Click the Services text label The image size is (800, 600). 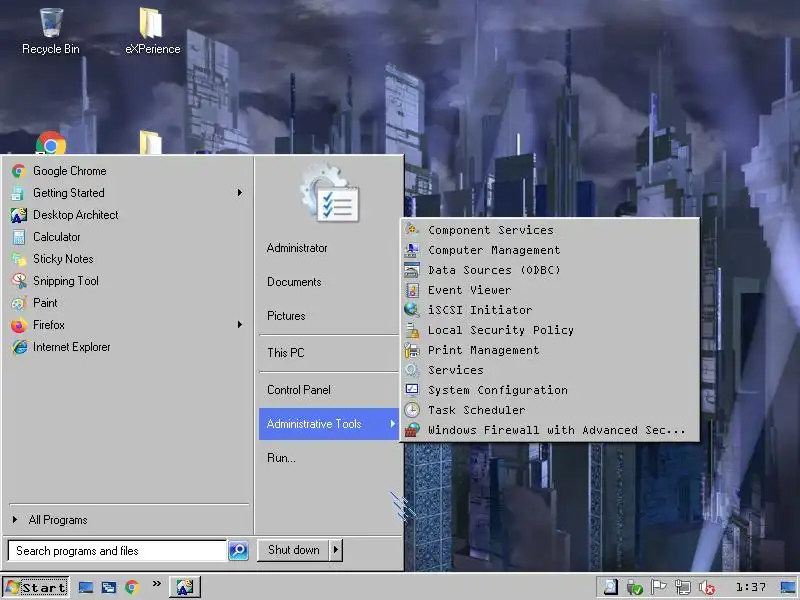456,370
